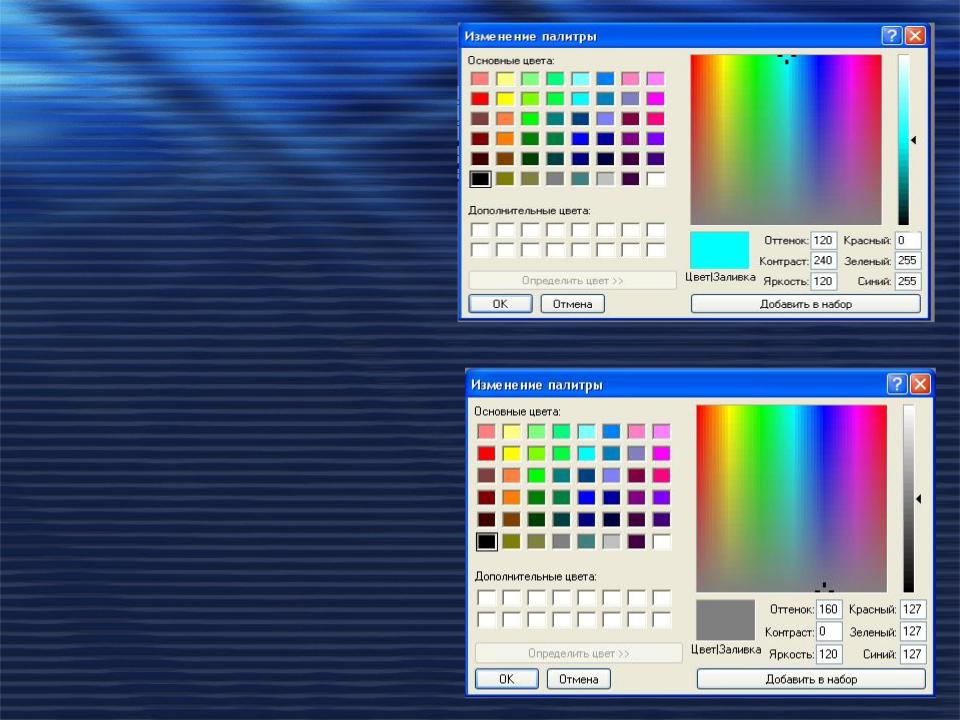Select first empty Дополнительные цвета slot in upper dialog
Screen dimensions: 960x720
pyautogui.click(x=480, y=230)
